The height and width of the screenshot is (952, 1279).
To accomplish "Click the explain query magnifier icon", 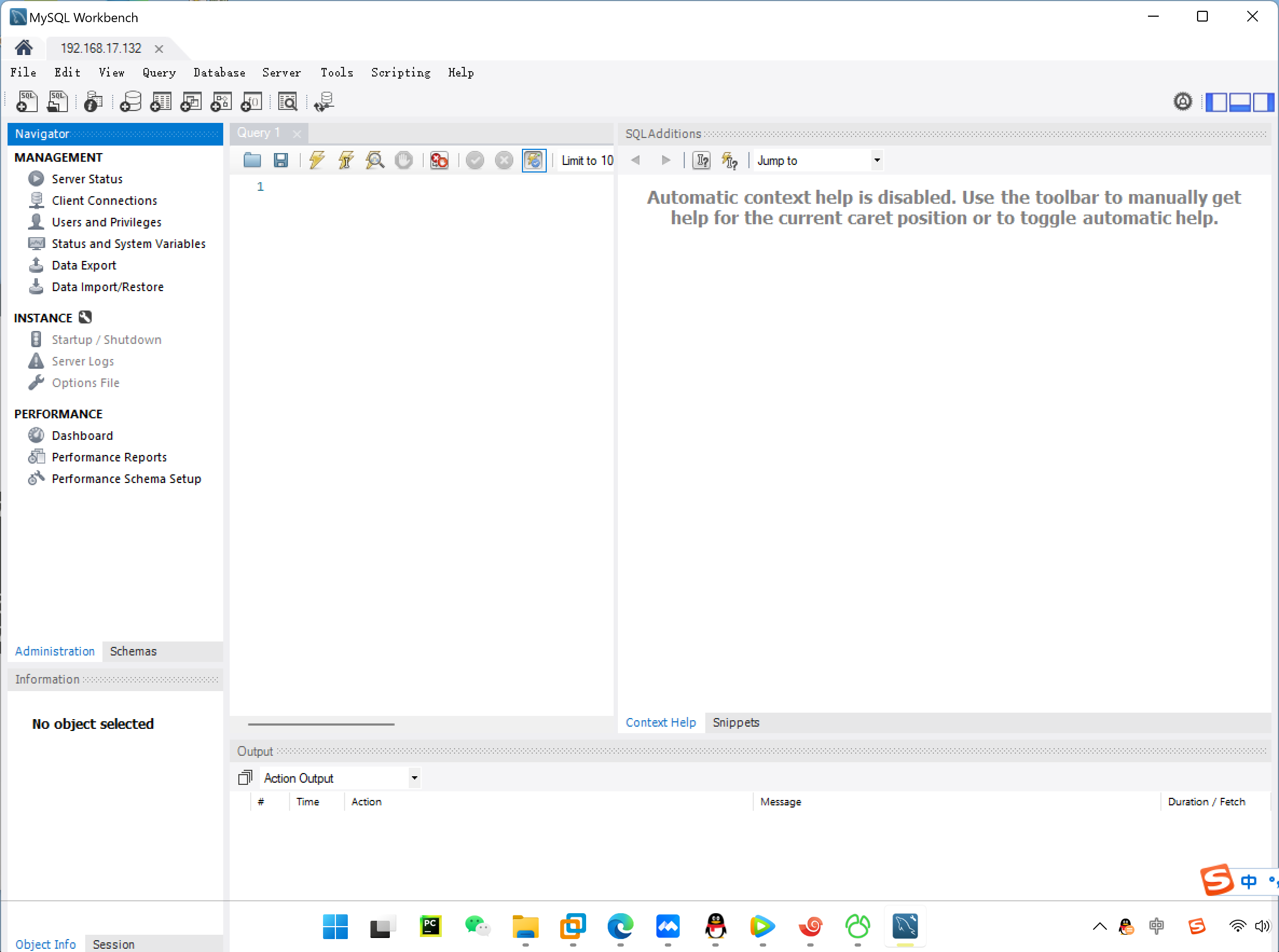I will coord(375,160).
